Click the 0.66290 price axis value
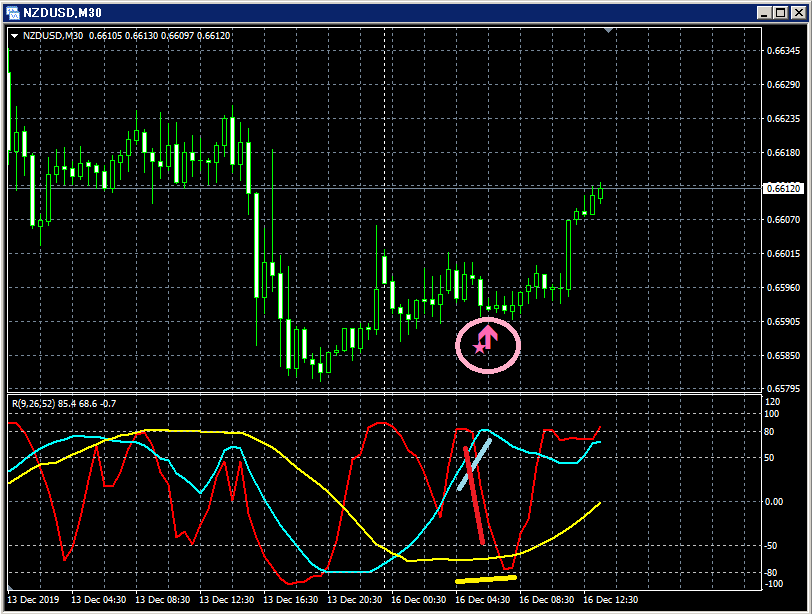 pyautogui.click(x=783, y=84)
